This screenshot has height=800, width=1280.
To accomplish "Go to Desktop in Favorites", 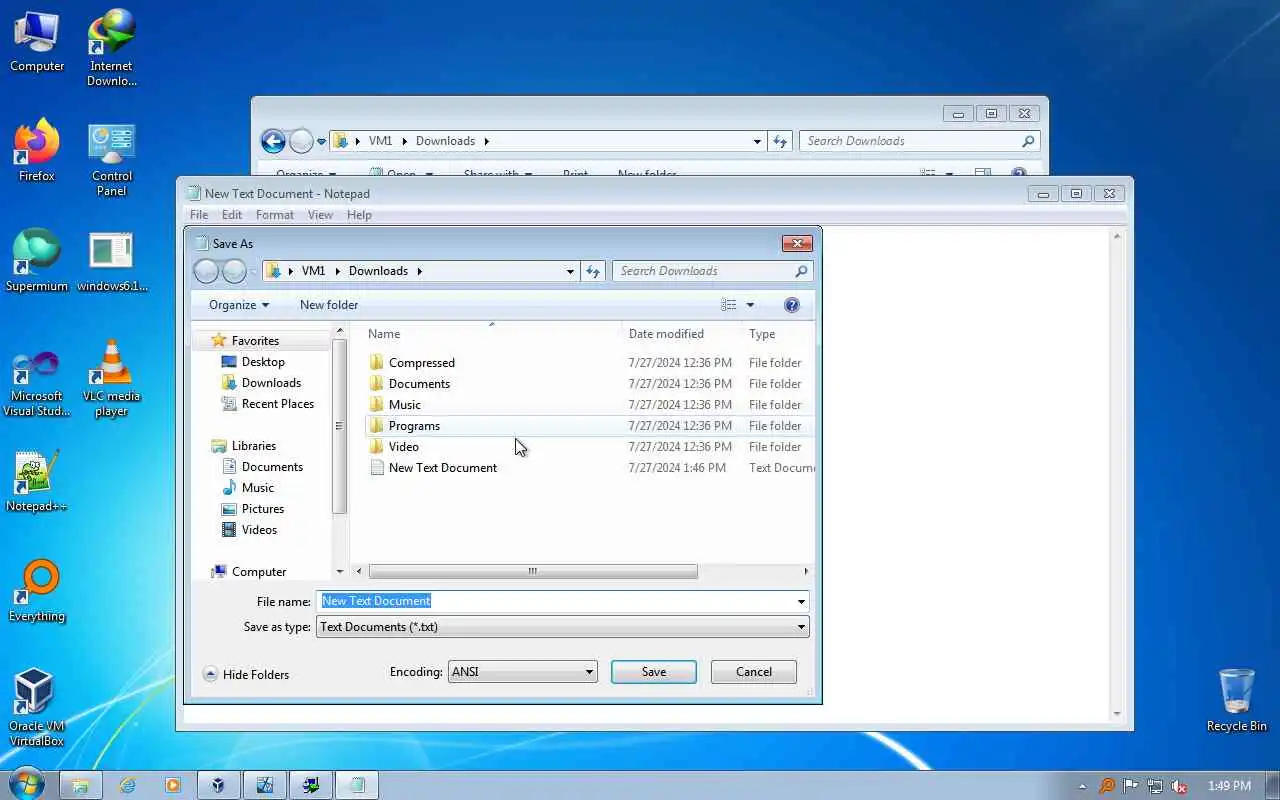I will tap(263, 362).
